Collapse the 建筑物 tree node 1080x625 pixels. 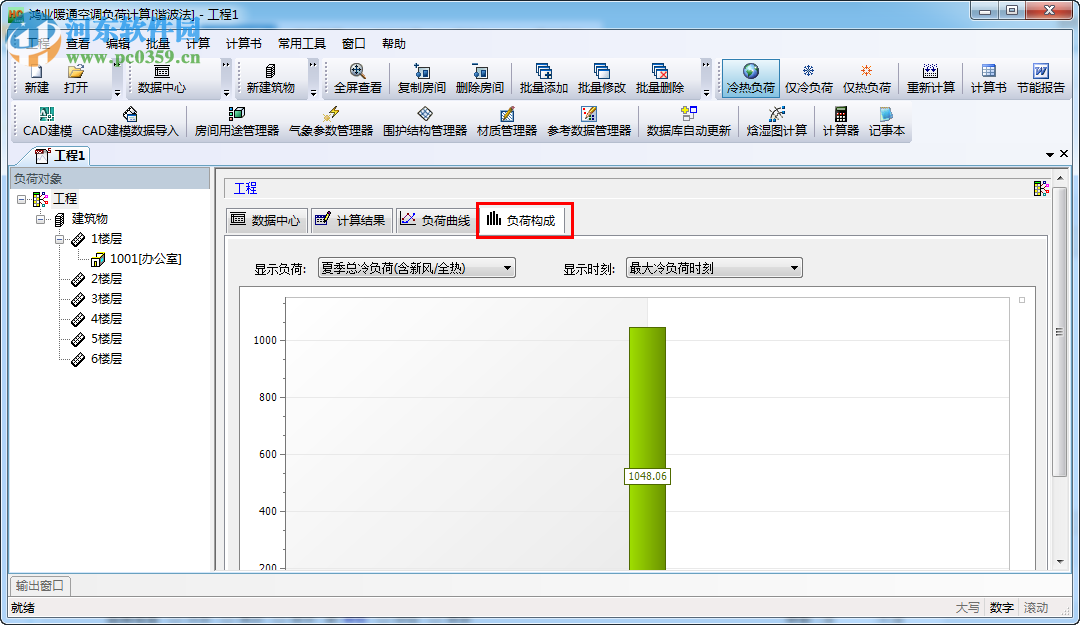[41, 219]
